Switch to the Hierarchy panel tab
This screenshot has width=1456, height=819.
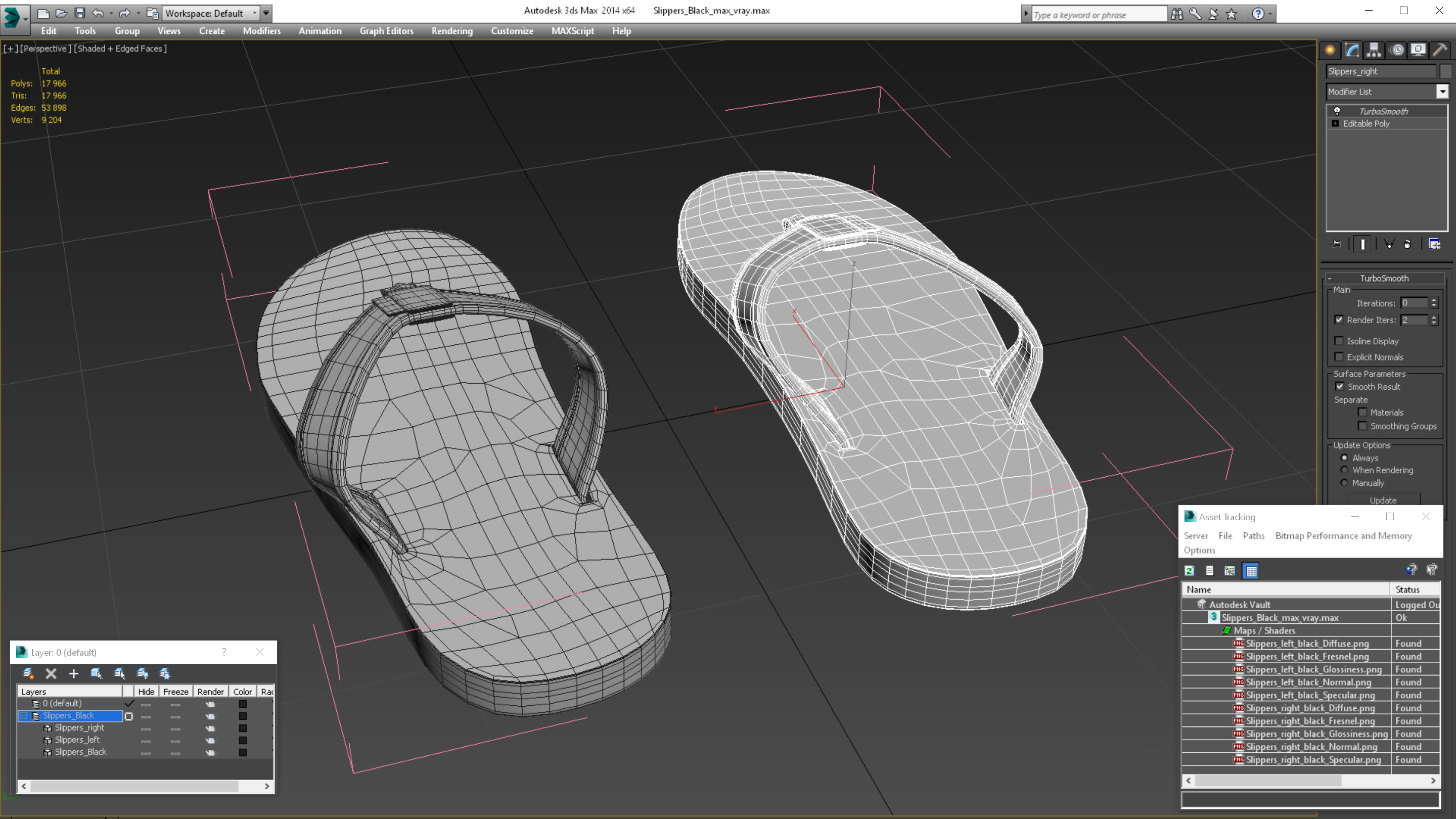coord(1374,50)
